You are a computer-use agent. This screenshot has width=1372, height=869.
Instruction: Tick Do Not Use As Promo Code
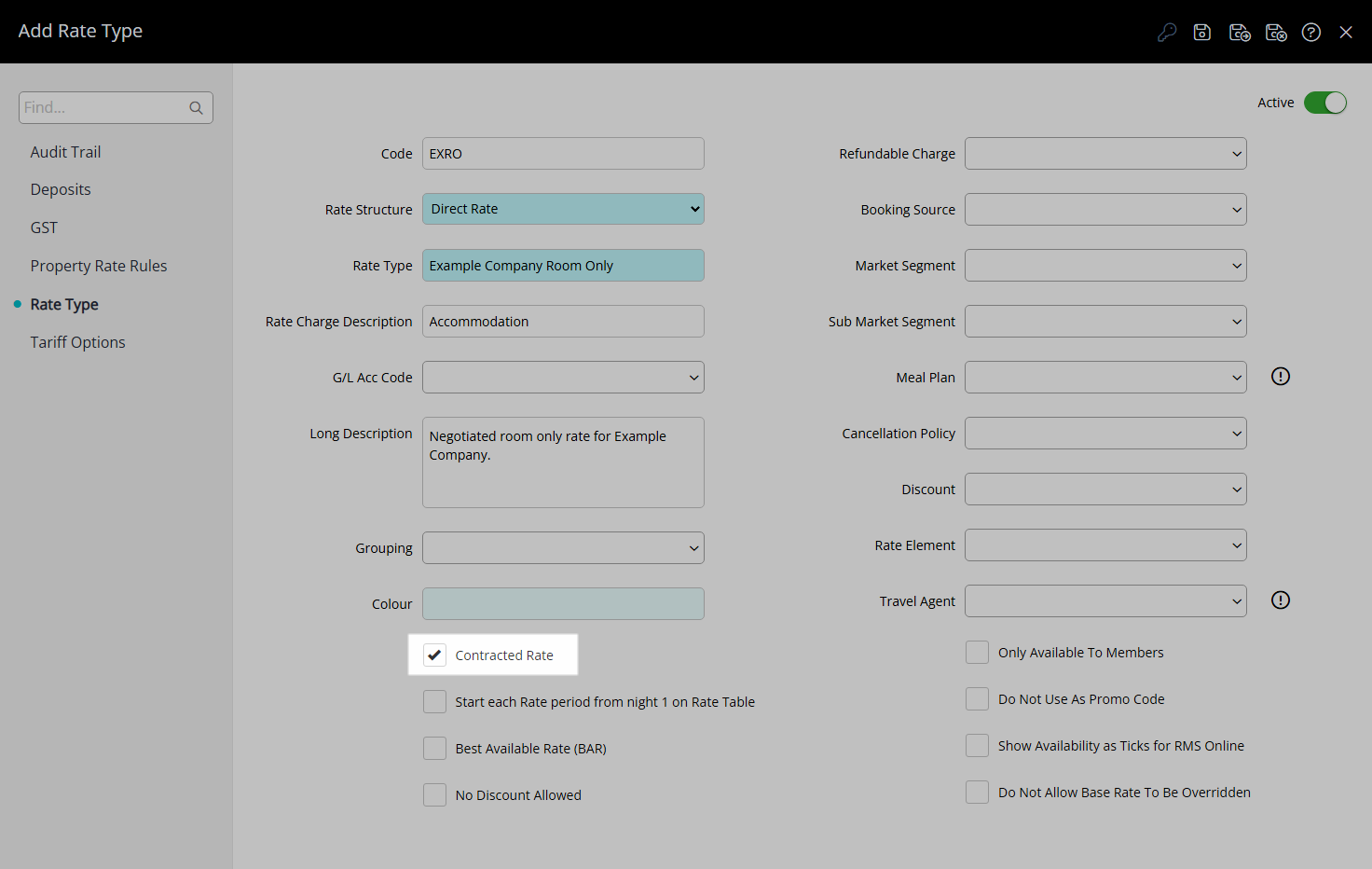coord(977,699)
